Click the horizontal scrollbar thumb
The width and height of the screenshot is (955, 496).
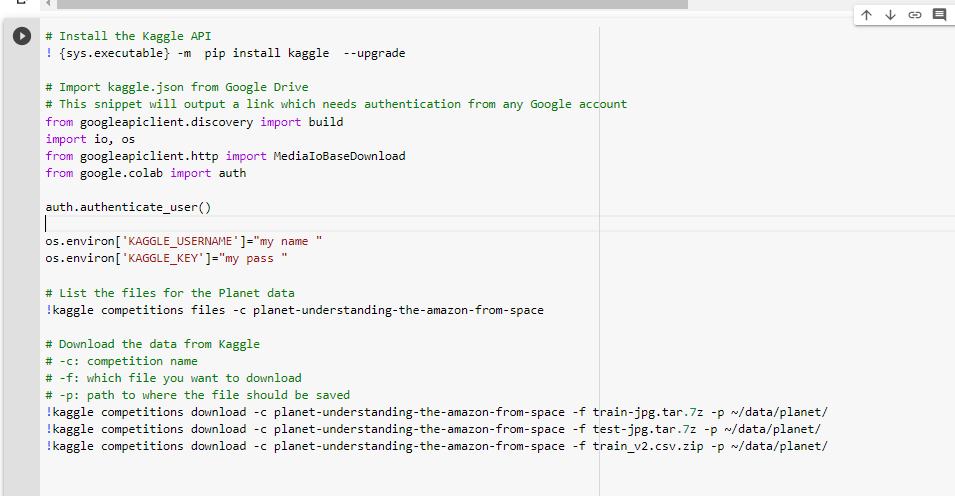(x=370, y=4)
